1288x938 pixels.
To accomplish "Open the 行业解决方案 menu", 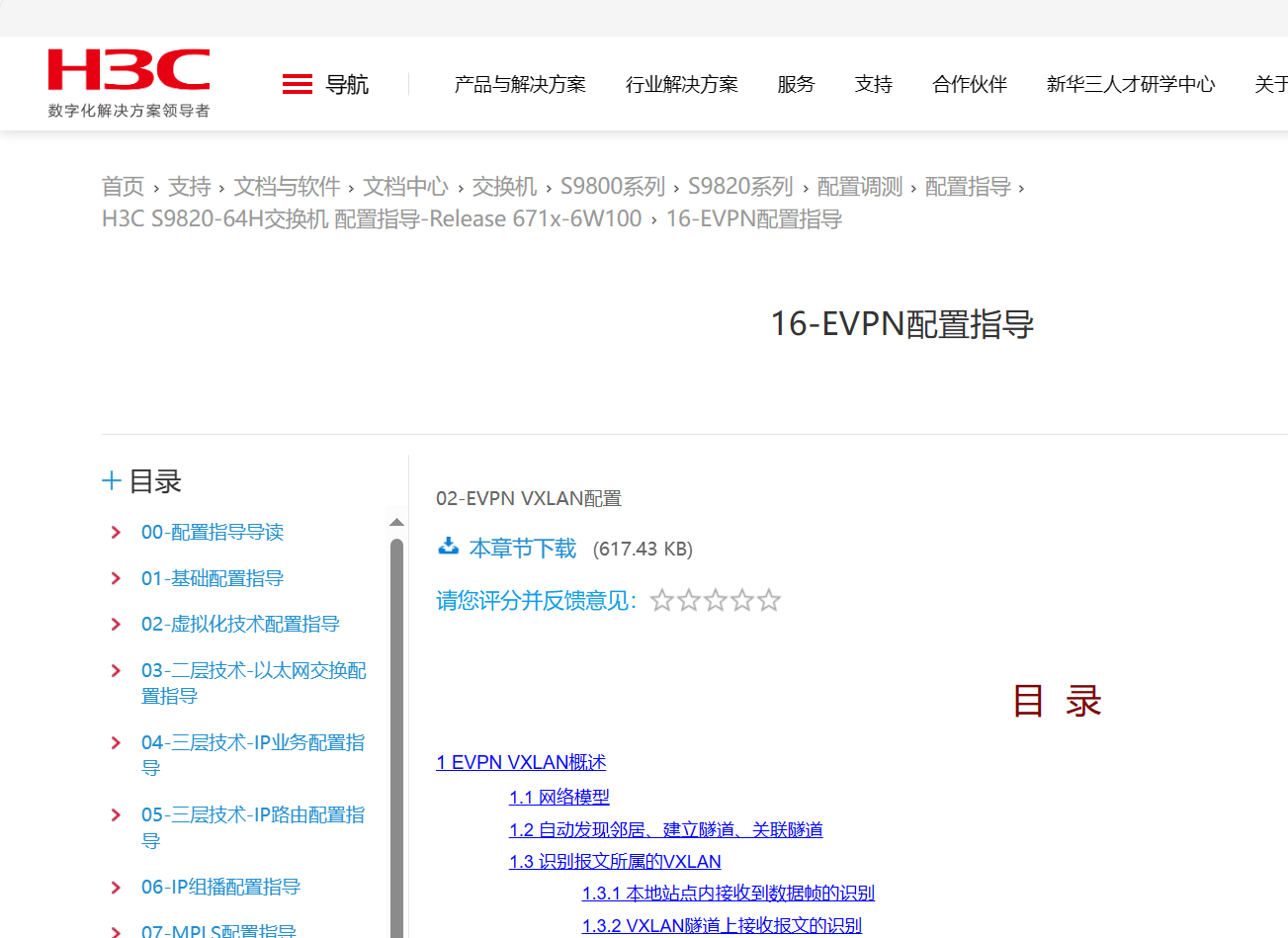I will [x=682, y=85].
